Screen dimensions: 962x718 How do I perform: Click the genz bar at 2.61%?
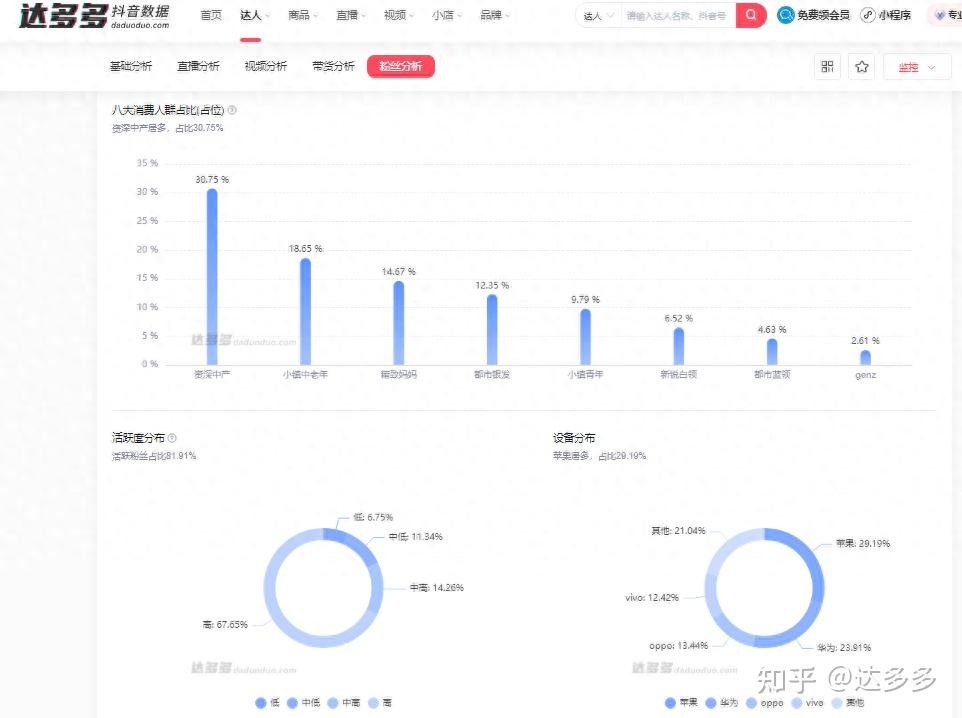[866, 358]
